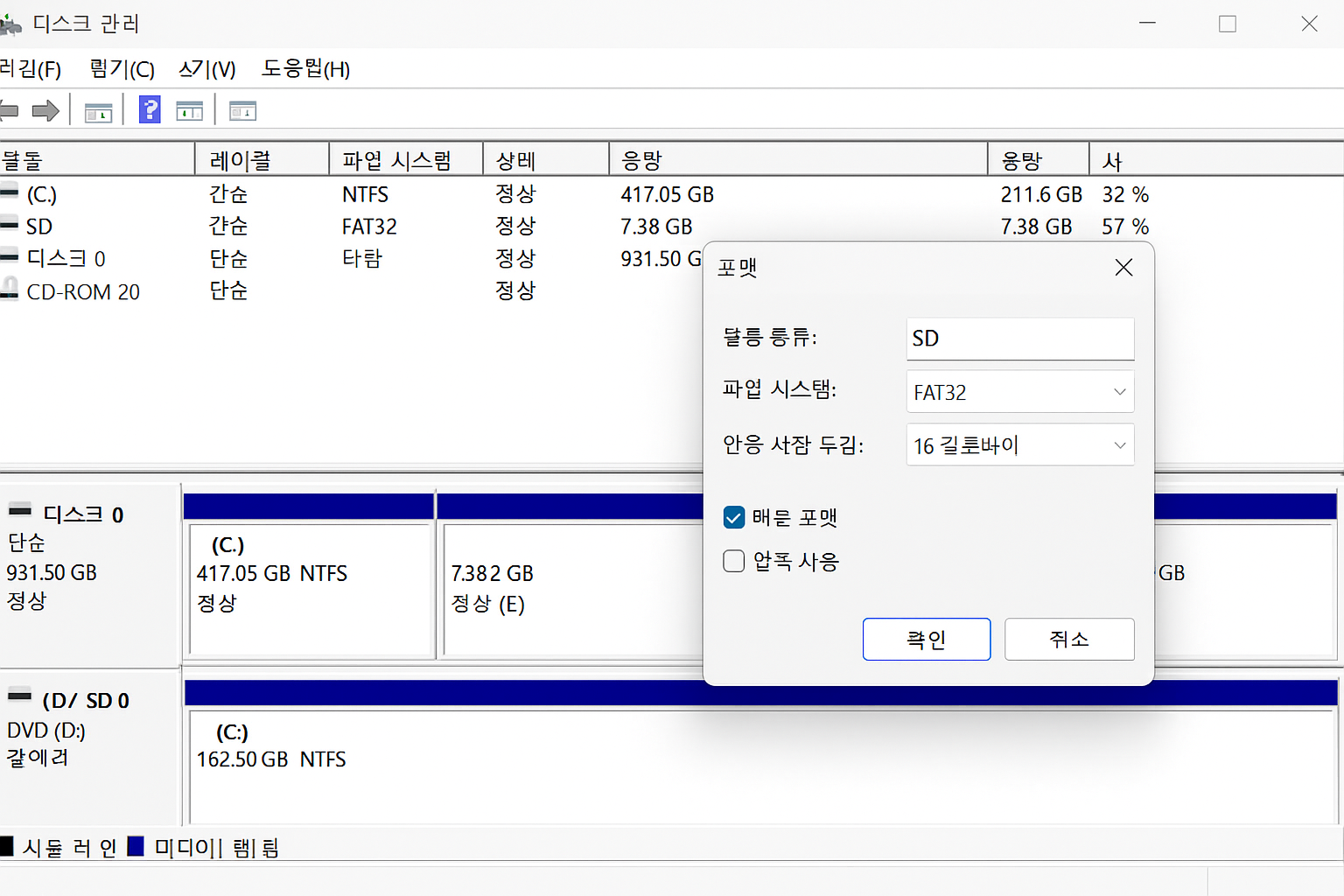This screenshot has width=1344, height=896.
Task: Click the SD volume label input field
Action: [1019, 339]
